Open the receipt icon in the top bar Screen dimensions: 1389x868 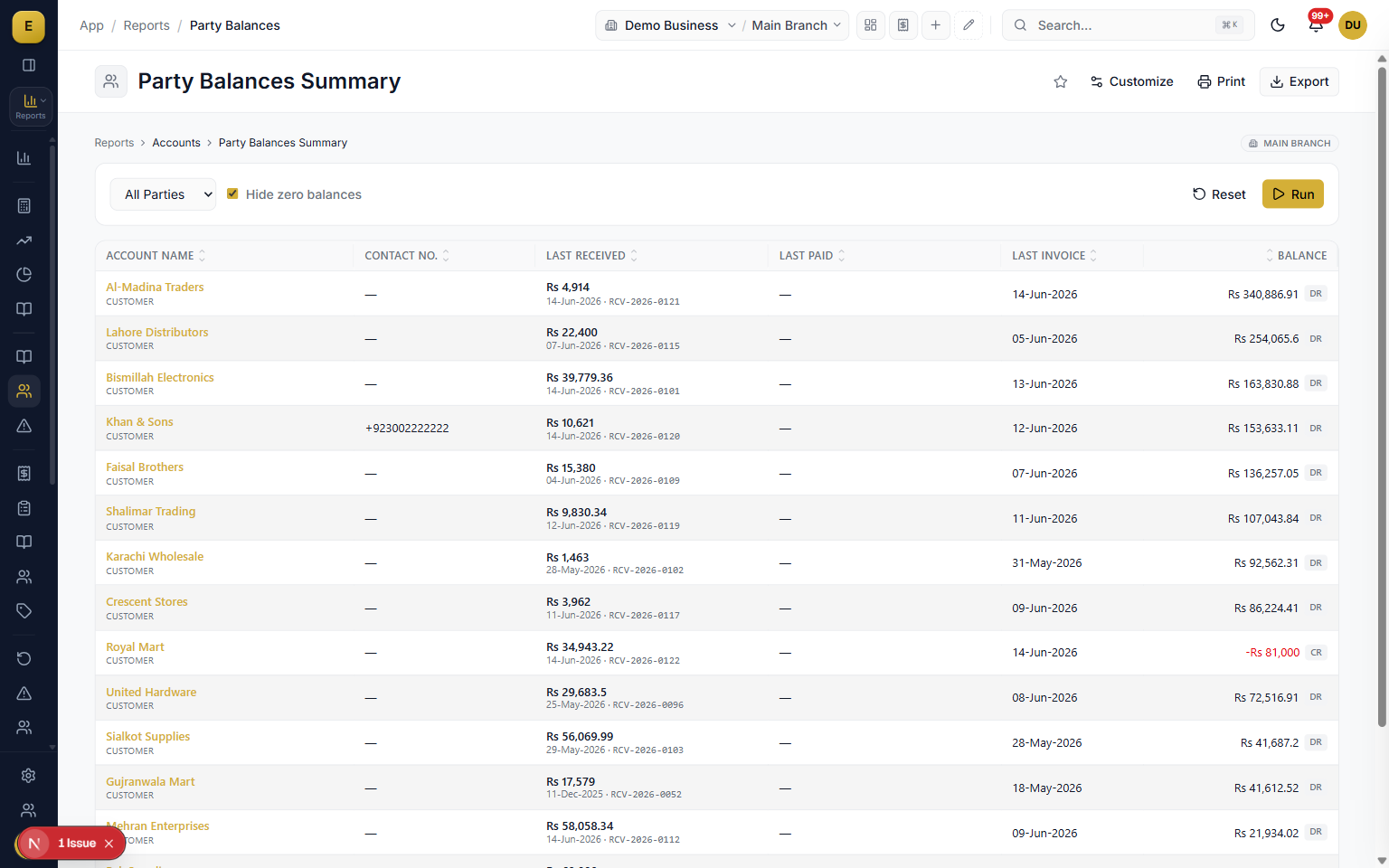point(903,25)
